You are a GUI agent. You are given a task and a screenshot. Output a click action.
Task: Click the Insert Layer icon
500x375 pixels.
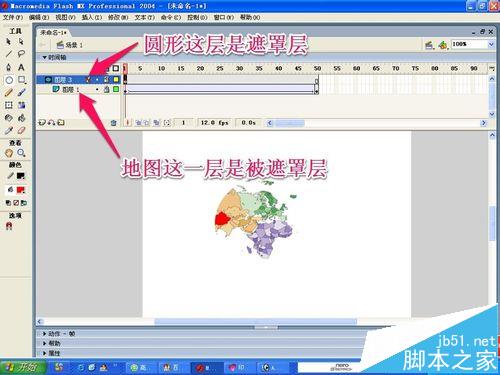pyautogui.click(x=42, y=123)
